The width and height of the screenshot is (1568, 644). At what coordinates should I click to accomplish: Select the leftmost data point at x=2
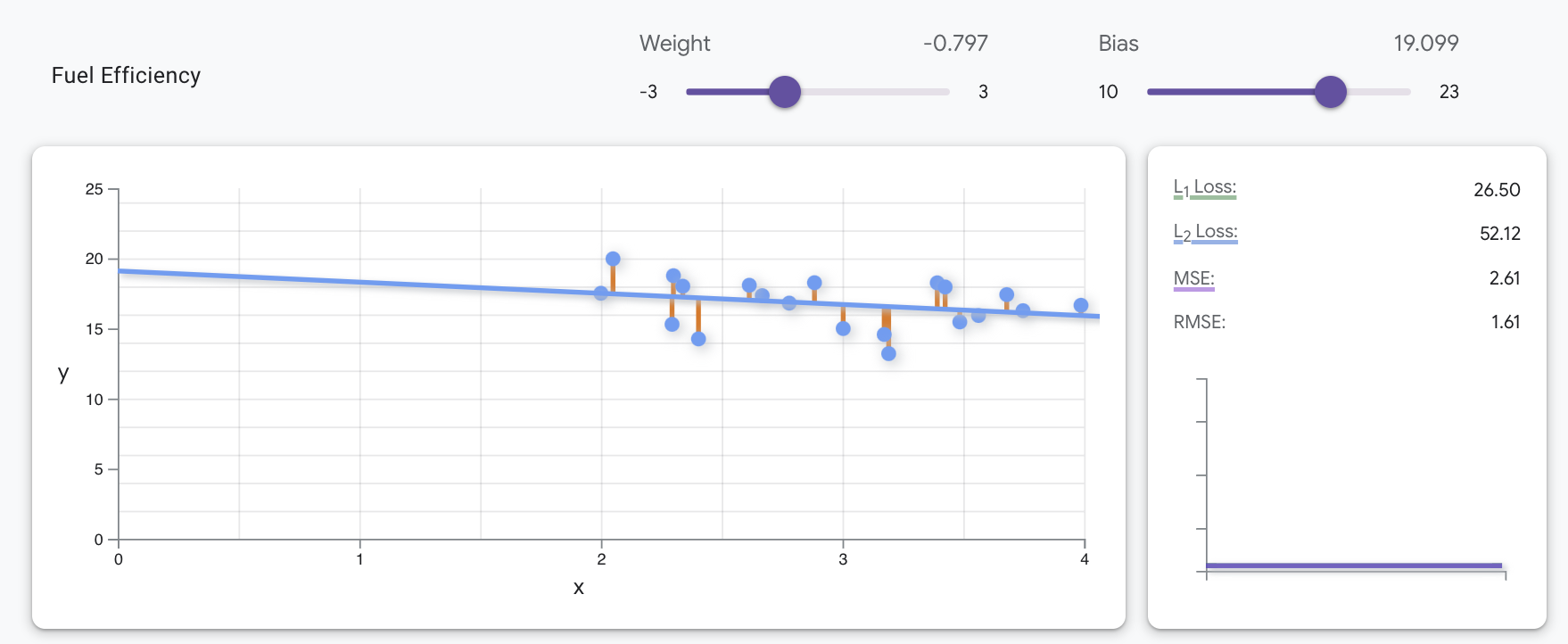(x=601, y=293)
